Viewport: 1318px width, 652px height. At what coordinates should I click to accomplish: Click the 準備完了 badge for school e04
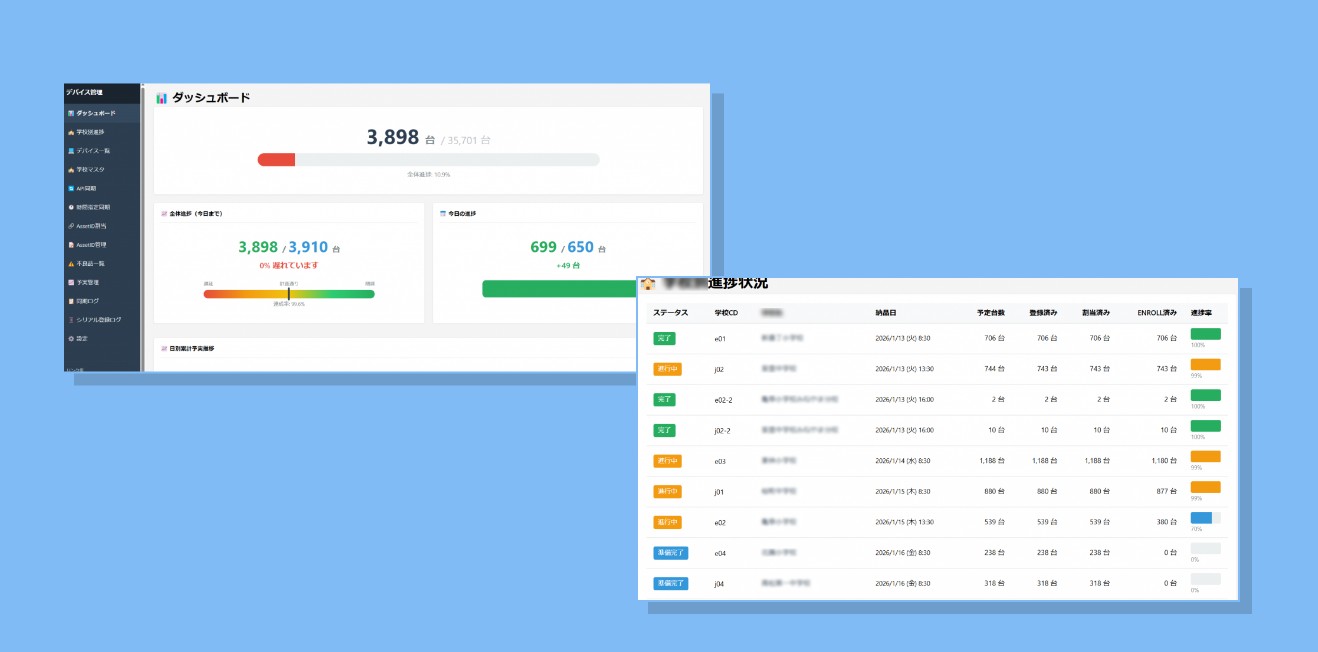(x=670, y=553)
